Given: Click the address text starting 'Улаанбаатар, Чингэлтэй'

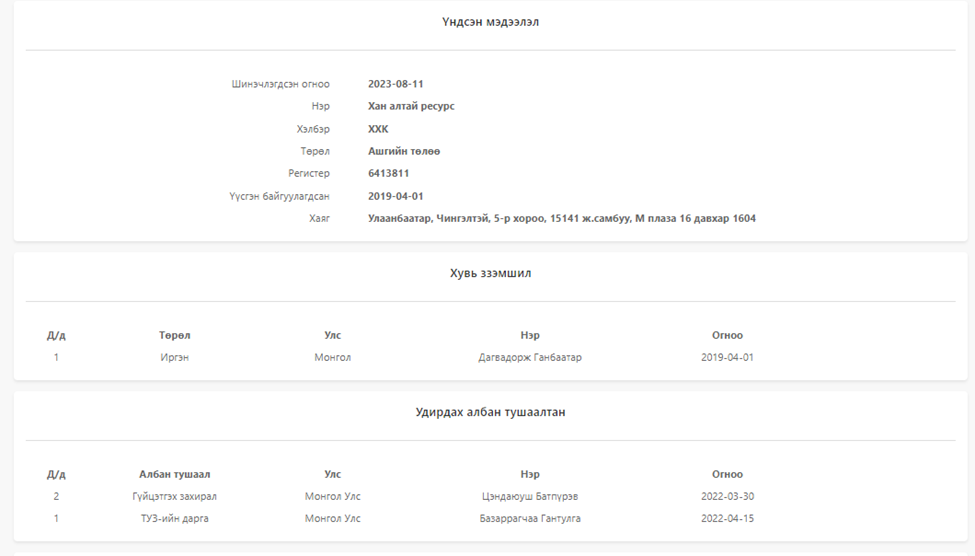Looking at the screenshot, I should (561, 218).
